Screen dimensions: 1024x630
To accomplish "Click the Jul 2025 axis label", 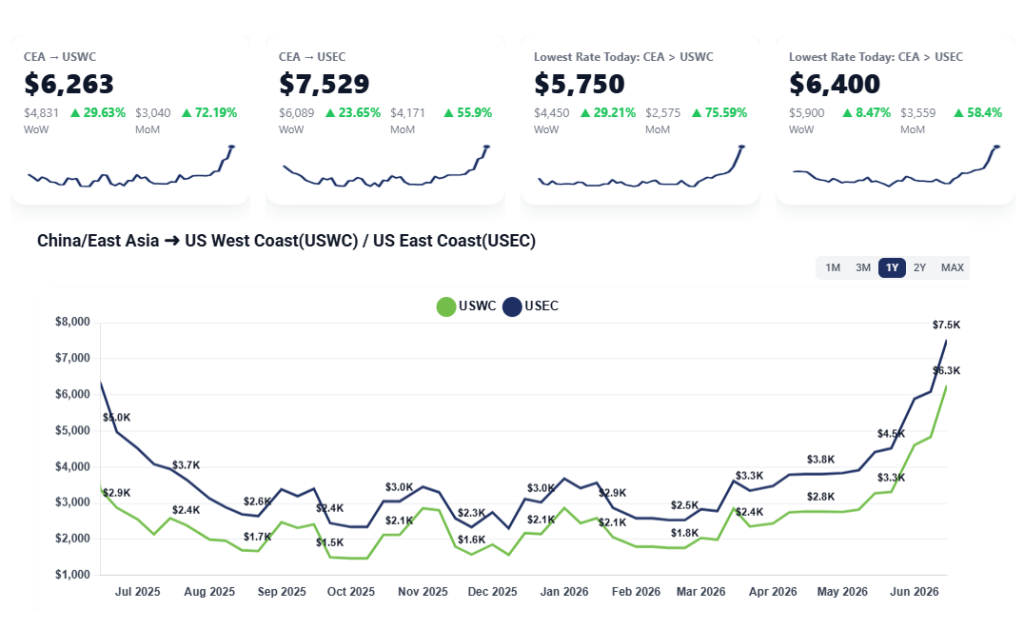I will 137,591.
